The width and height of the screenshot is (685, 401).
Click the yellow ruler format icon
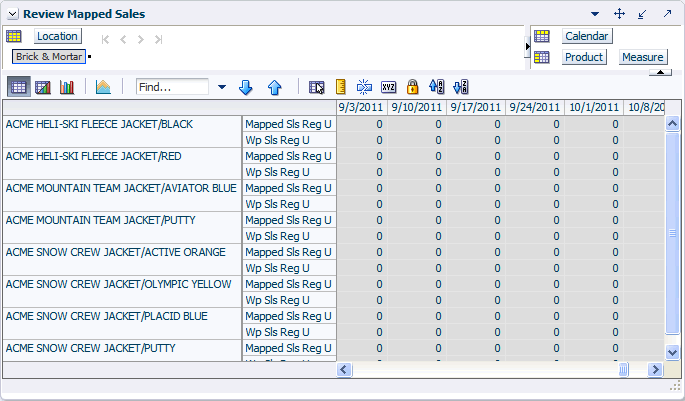[341, 87]
